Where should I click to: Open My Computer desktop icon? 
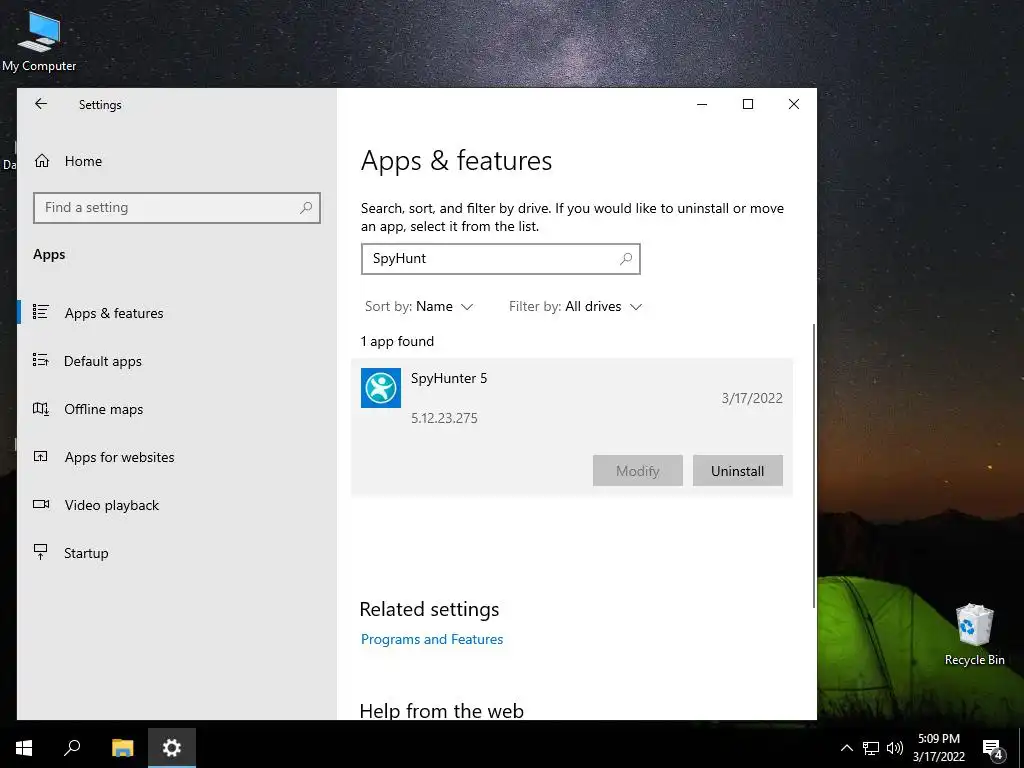39,41
